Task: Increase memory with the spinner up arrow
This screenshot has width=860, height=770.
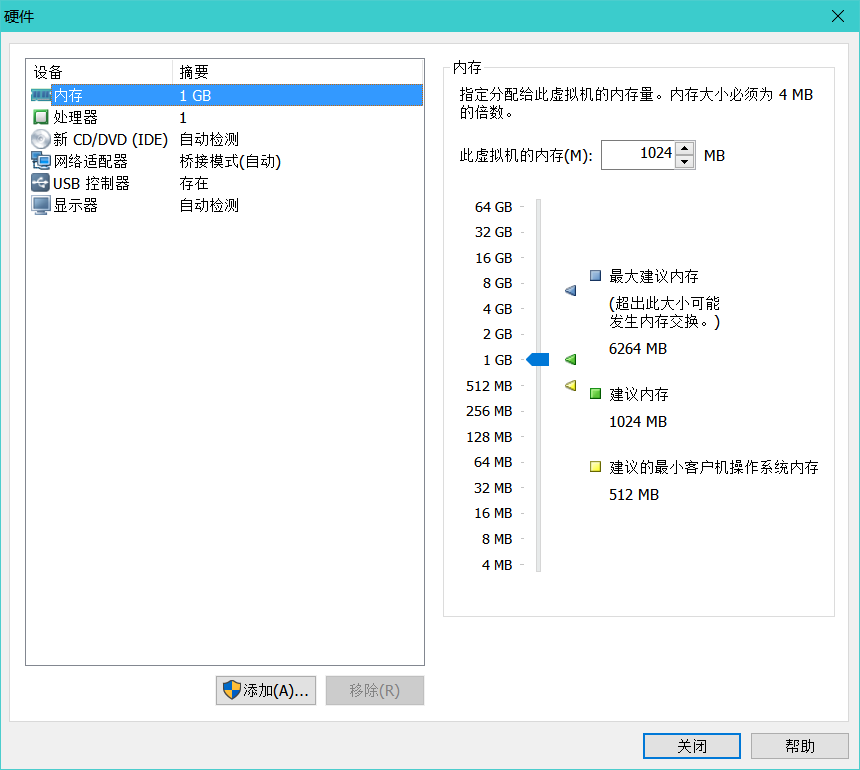Action: pos(684,148)
